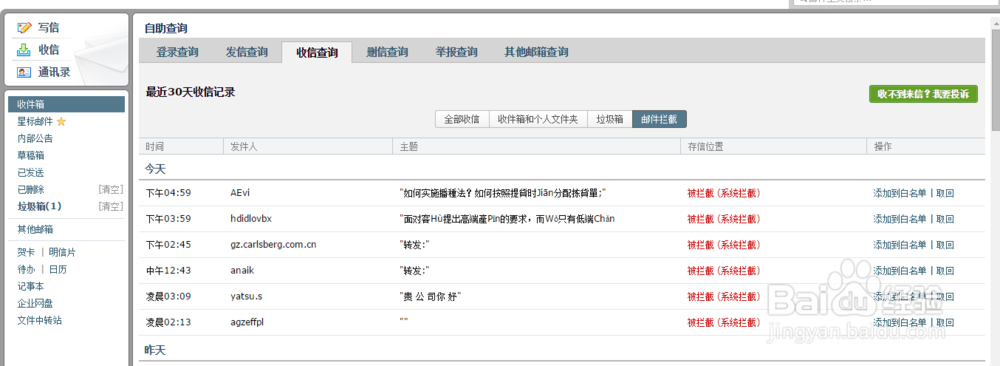Add hdidlovbx to whitelist

point(899,219)
